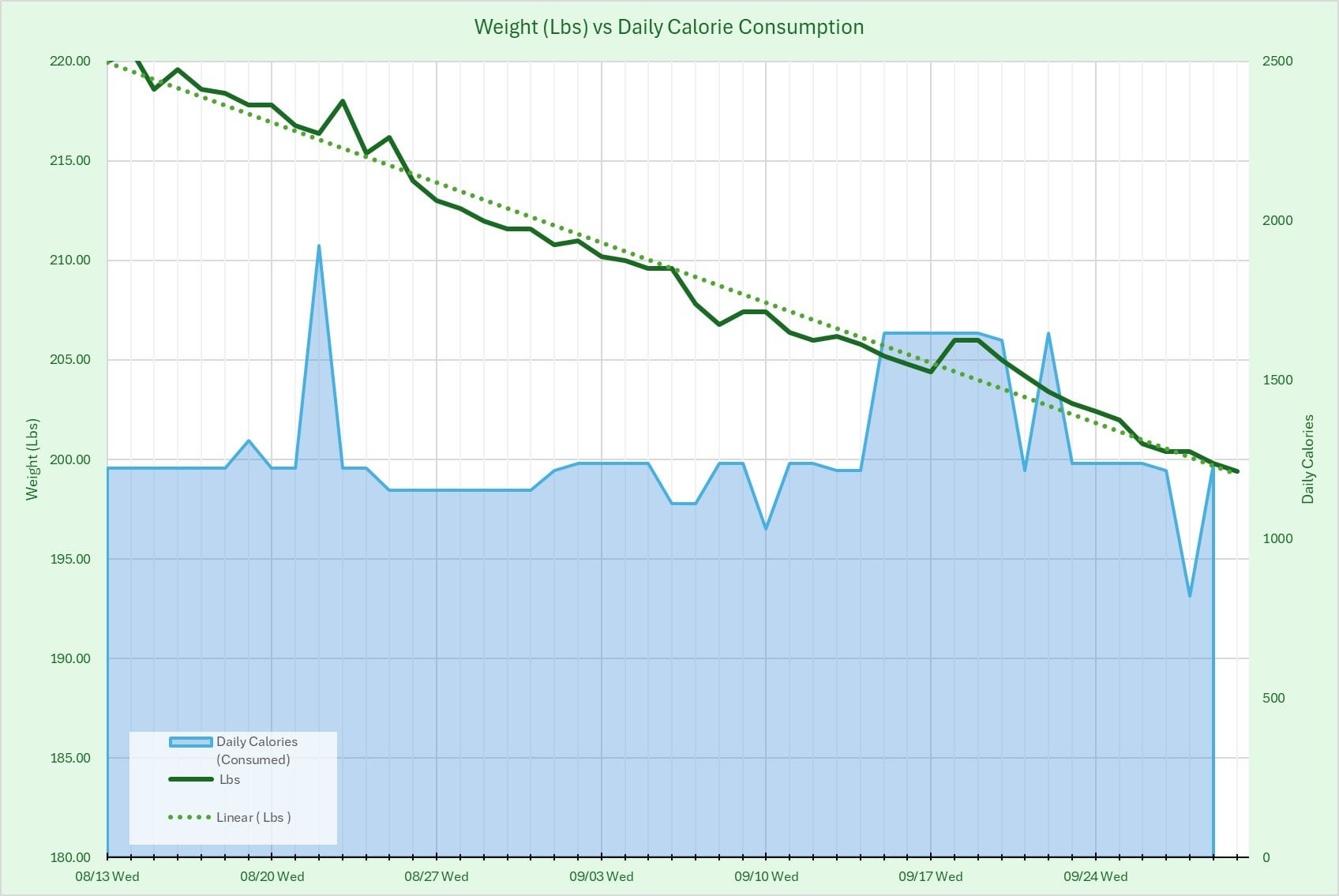Click the final point of the green weight line
This screenshot has height=896, width=1339.
(x=1237, y=471)
